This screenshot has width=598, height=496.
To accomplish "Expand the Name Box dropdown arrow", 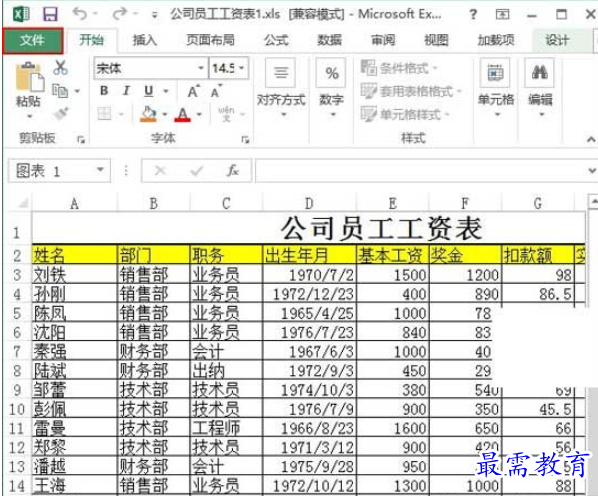I will (100, 170).
